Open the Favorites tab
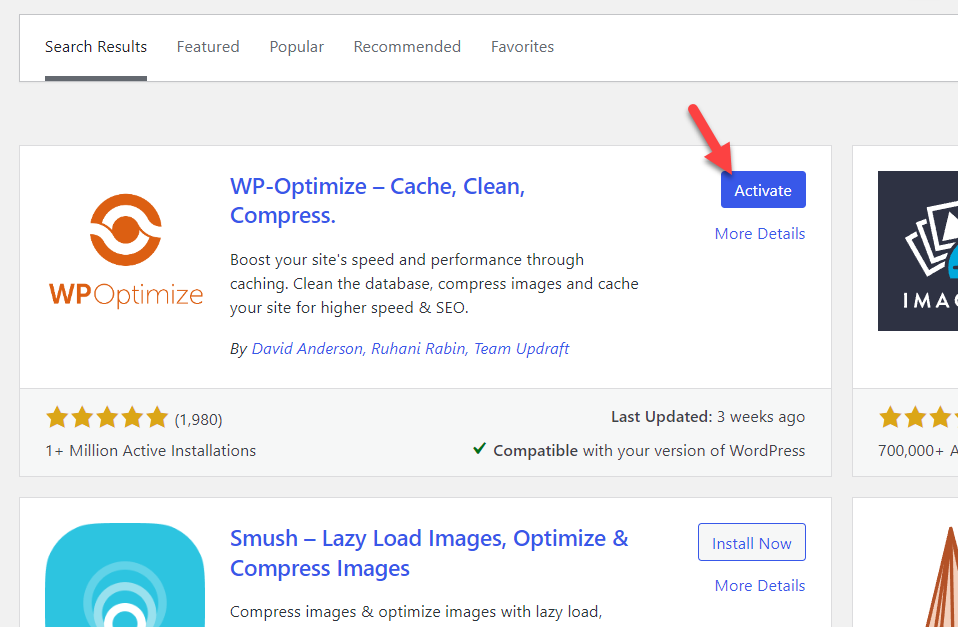 [522, 46]
